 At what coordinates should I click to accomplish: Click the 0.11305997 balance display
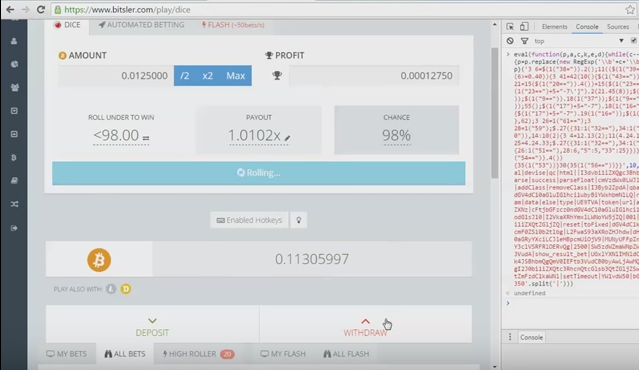coord(312,259)
